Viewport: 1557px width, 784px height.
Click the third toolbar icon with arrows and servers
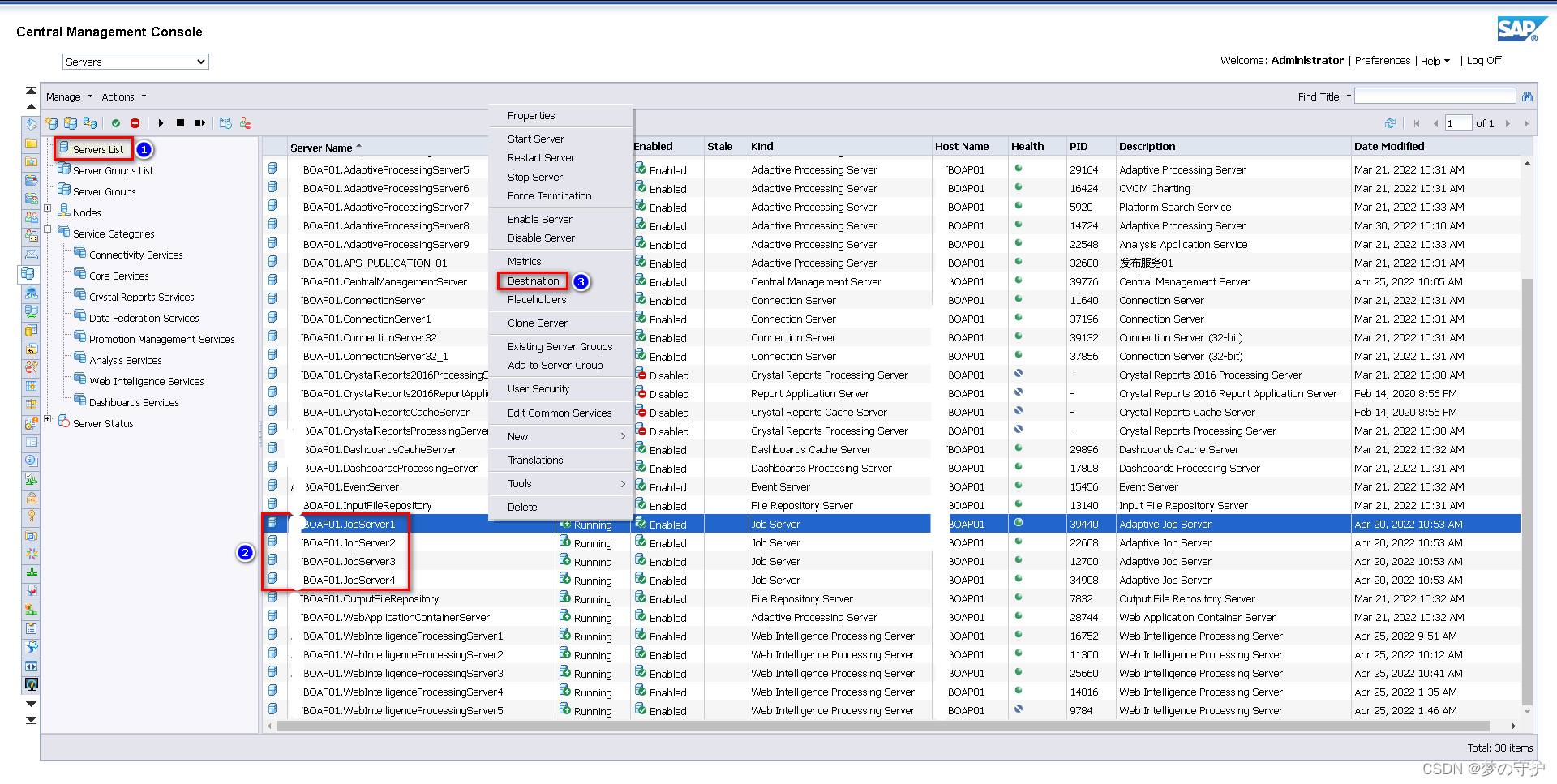click(90, 123)
